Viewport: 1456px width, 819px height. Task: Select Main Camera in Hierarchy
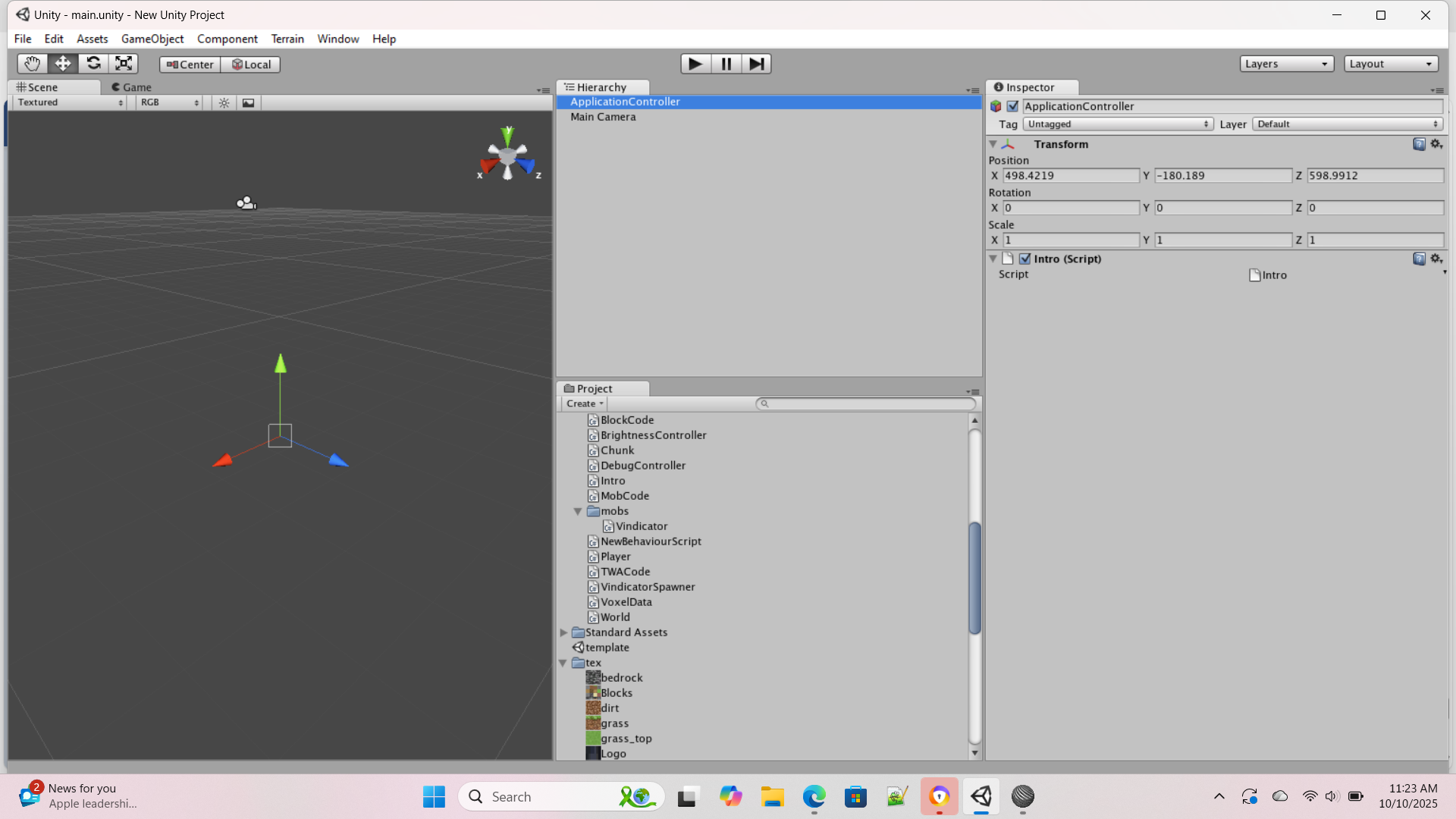[x=769, y=117]
